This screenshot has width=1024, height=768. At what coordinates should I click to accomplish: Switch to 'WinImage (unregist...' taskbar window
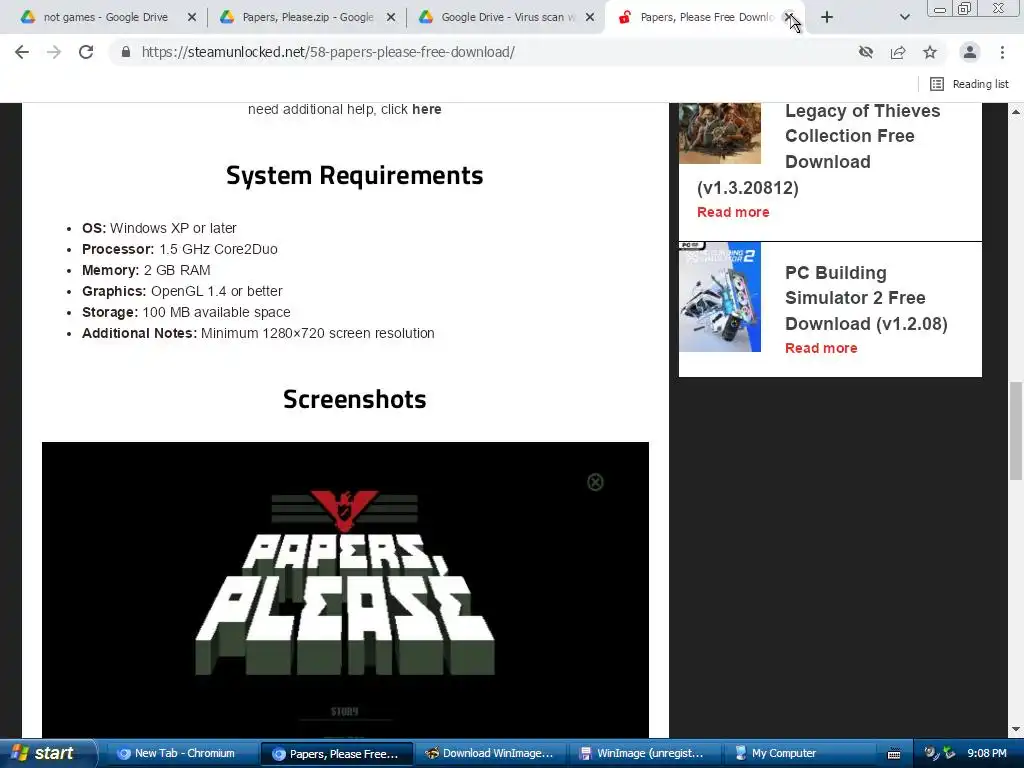point(645,754)
